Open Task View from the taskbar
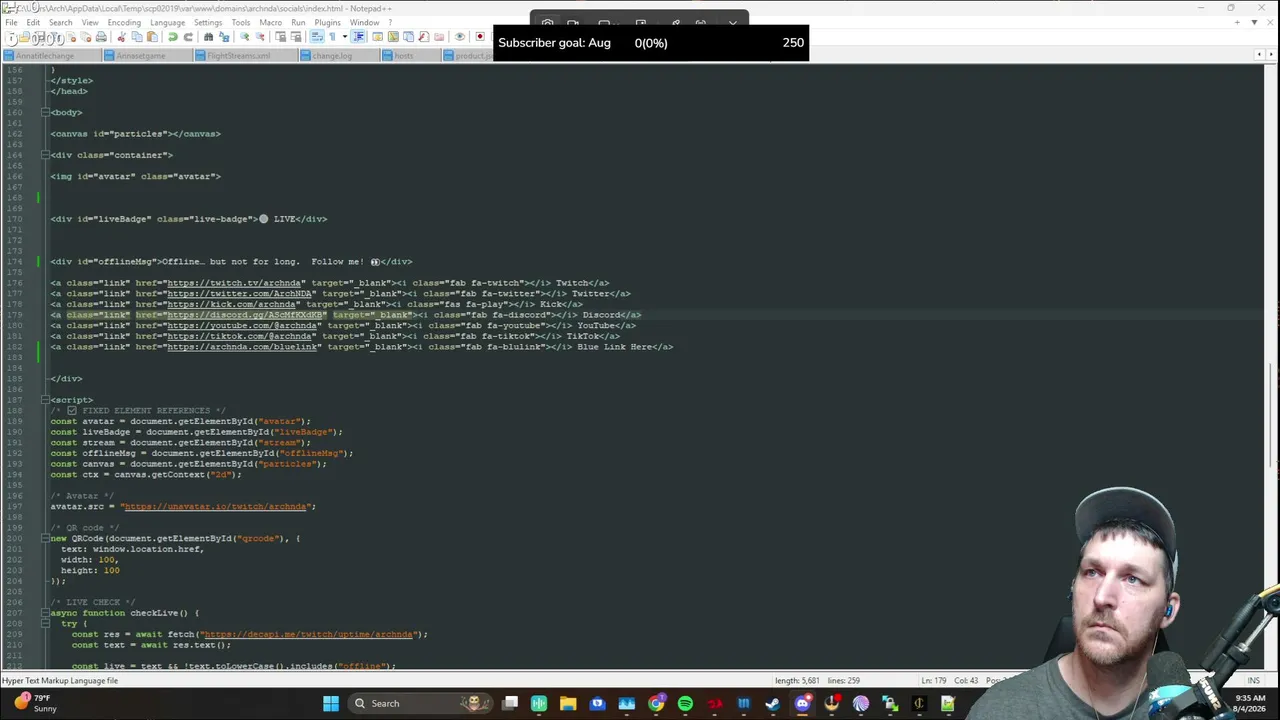Viewport: 1280px width, 720px height. click(510, 703)
